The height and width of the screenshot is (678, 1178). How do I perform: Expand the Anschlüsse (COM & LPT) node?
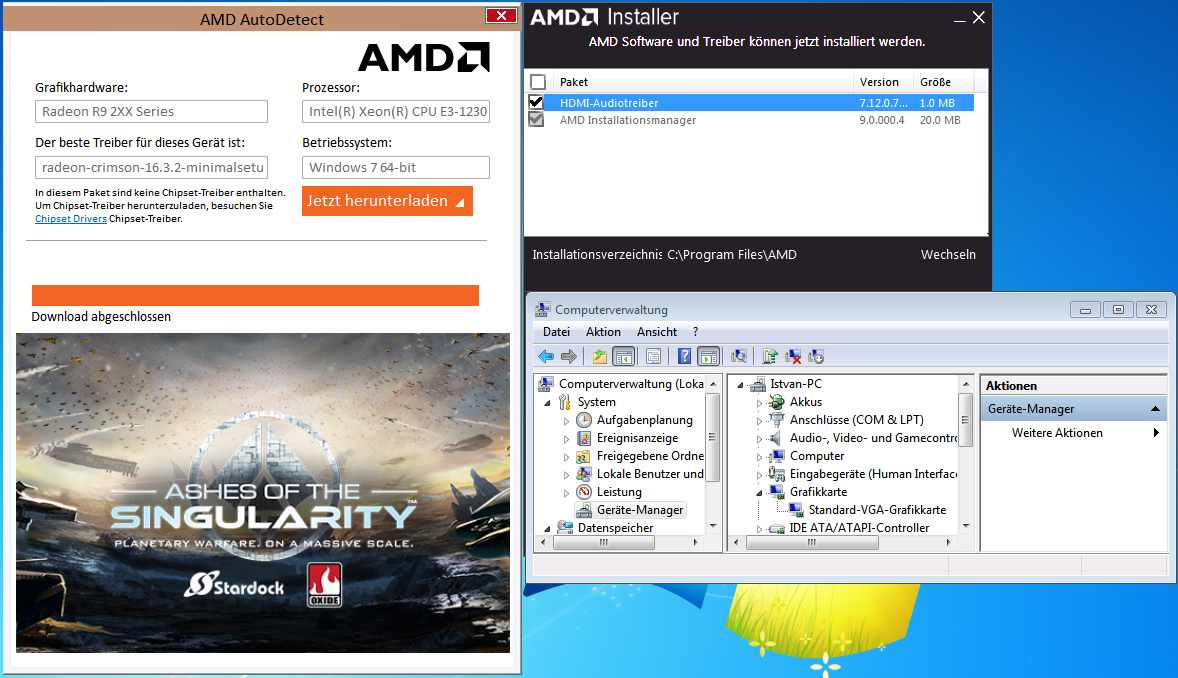(759, 421)
